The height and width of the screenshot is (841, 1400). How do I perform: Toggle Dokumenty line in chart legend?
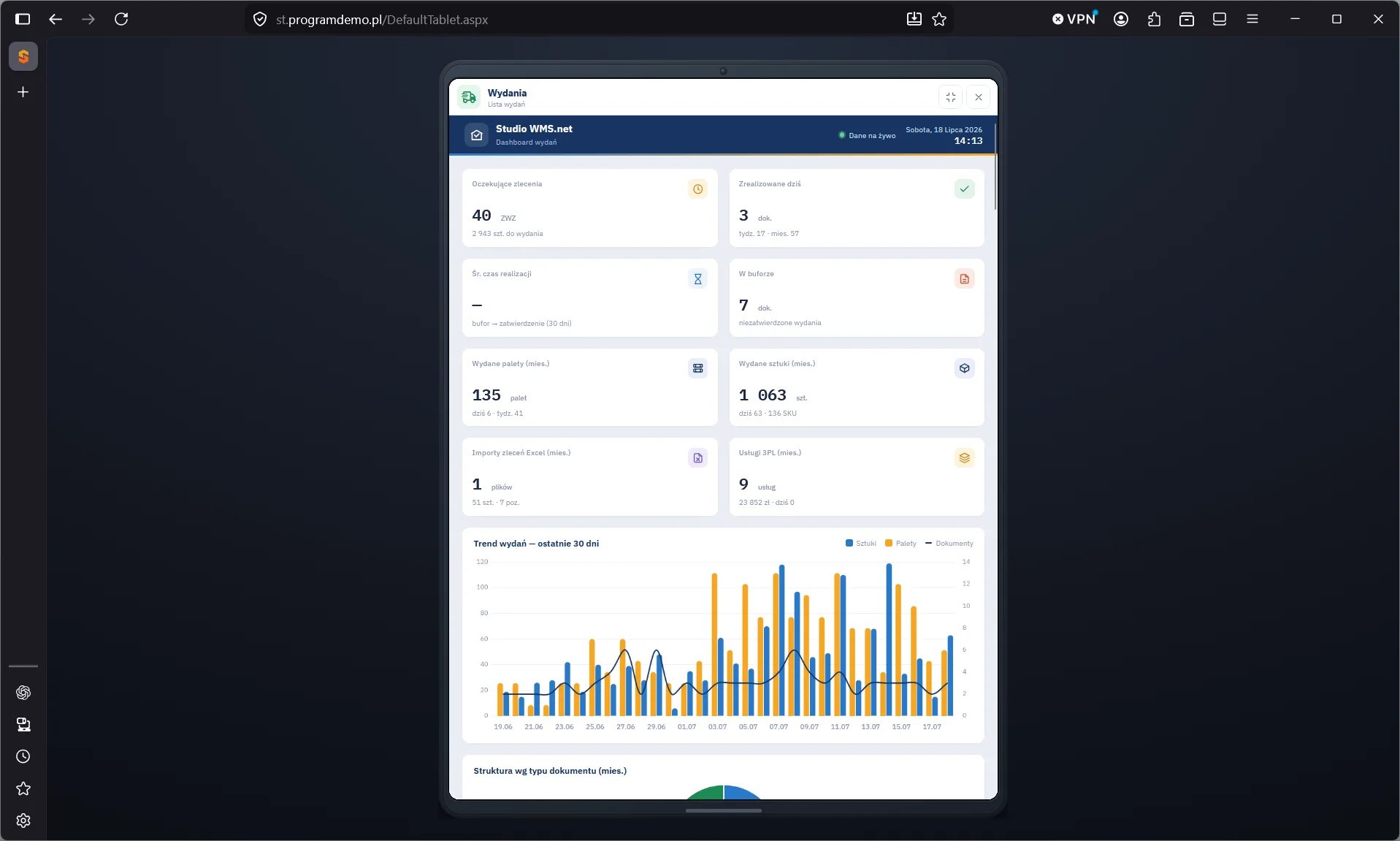949,544
